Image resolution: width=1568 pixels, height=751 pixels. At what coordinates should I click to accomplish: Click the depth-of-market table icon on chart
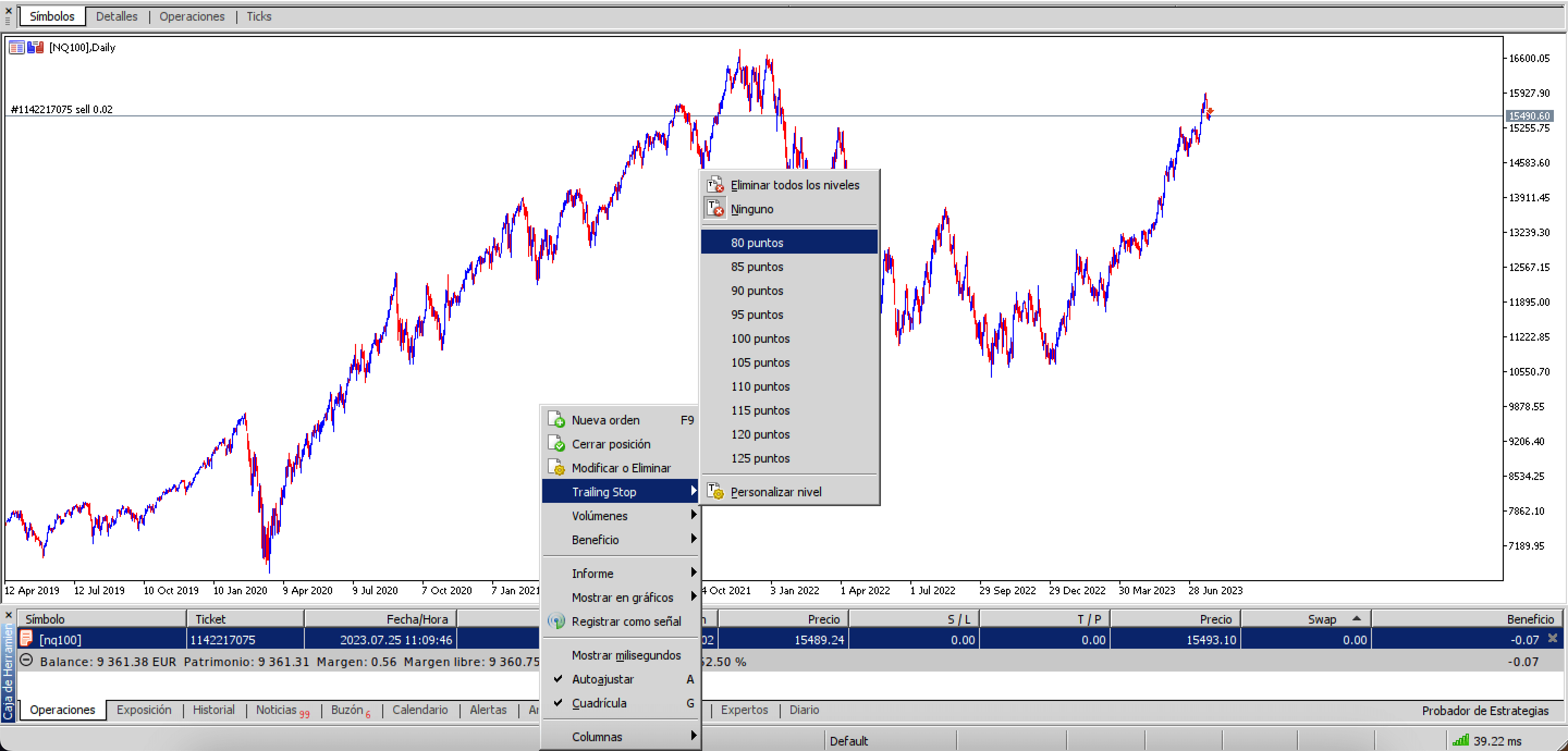pos(16,47)
